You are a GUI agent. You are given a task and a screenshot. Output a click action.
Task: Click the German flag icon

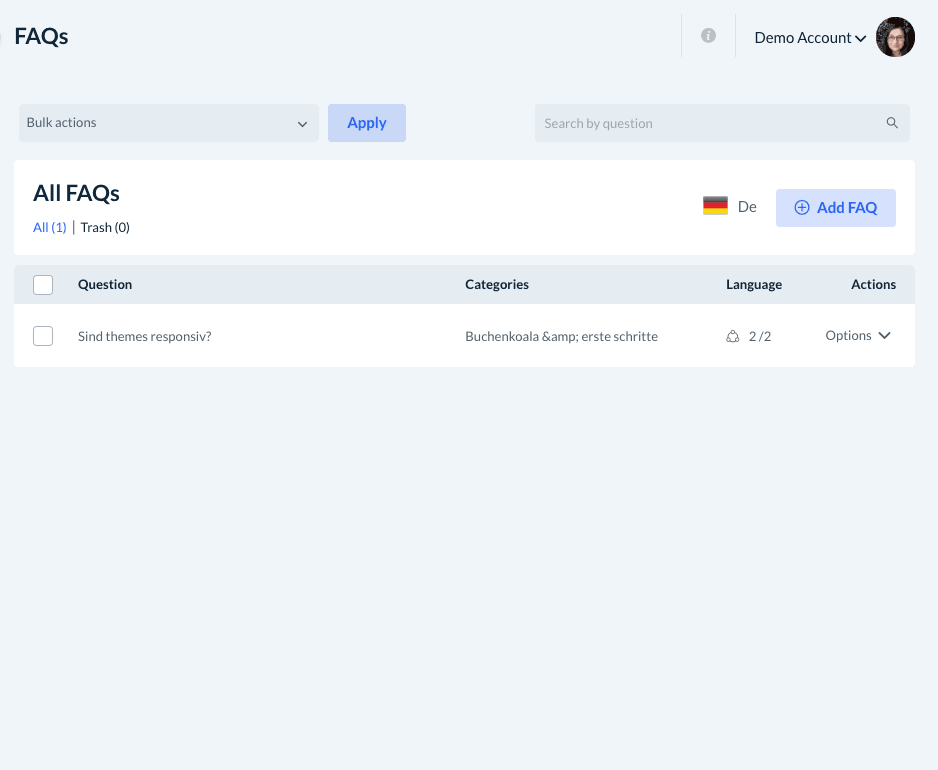point(715,206)
